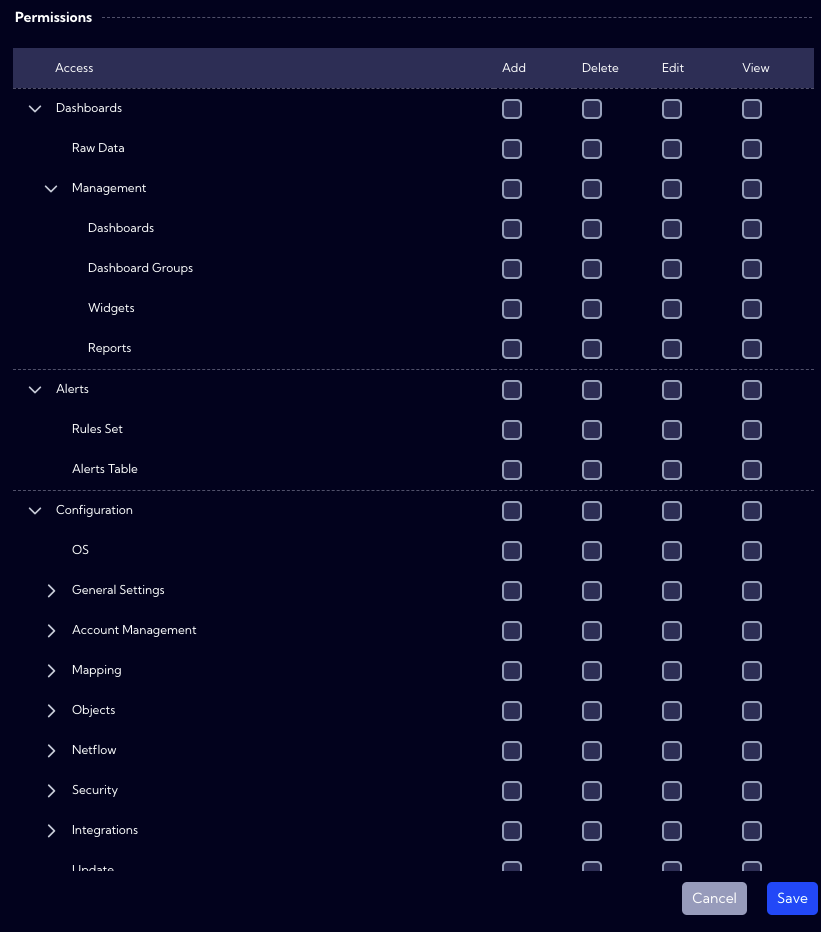Check the View box for Raw Data

coord(752,149)
